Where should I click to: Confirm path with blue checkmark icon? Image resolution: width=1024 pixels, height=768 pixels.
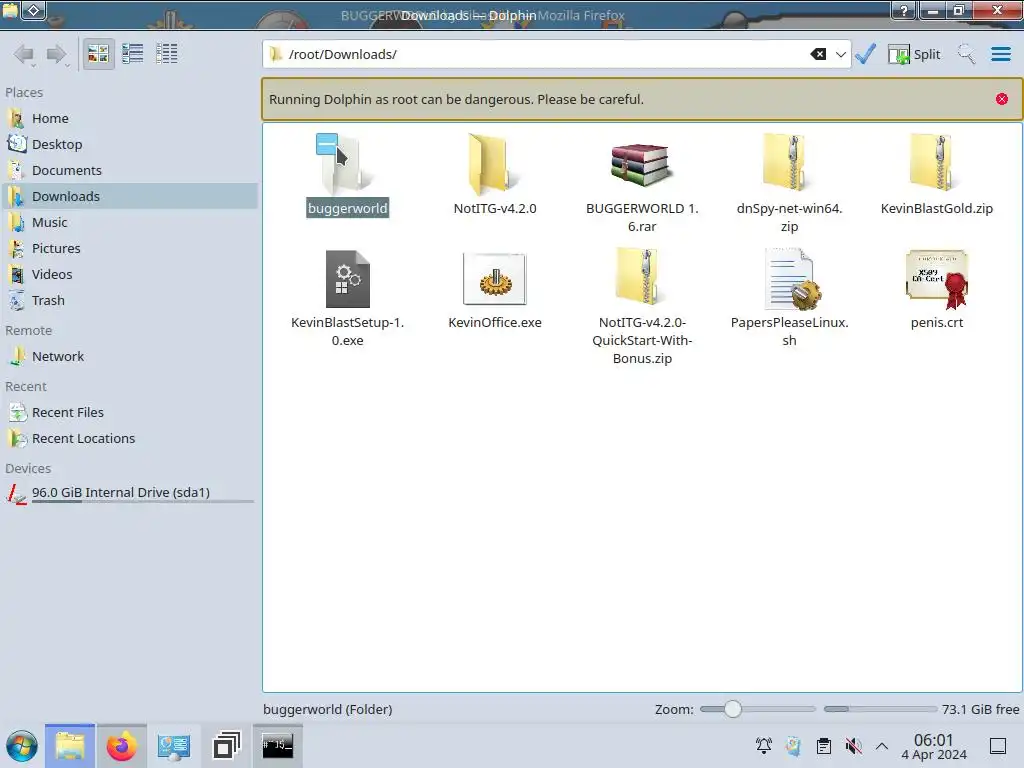tap(866, 54)
